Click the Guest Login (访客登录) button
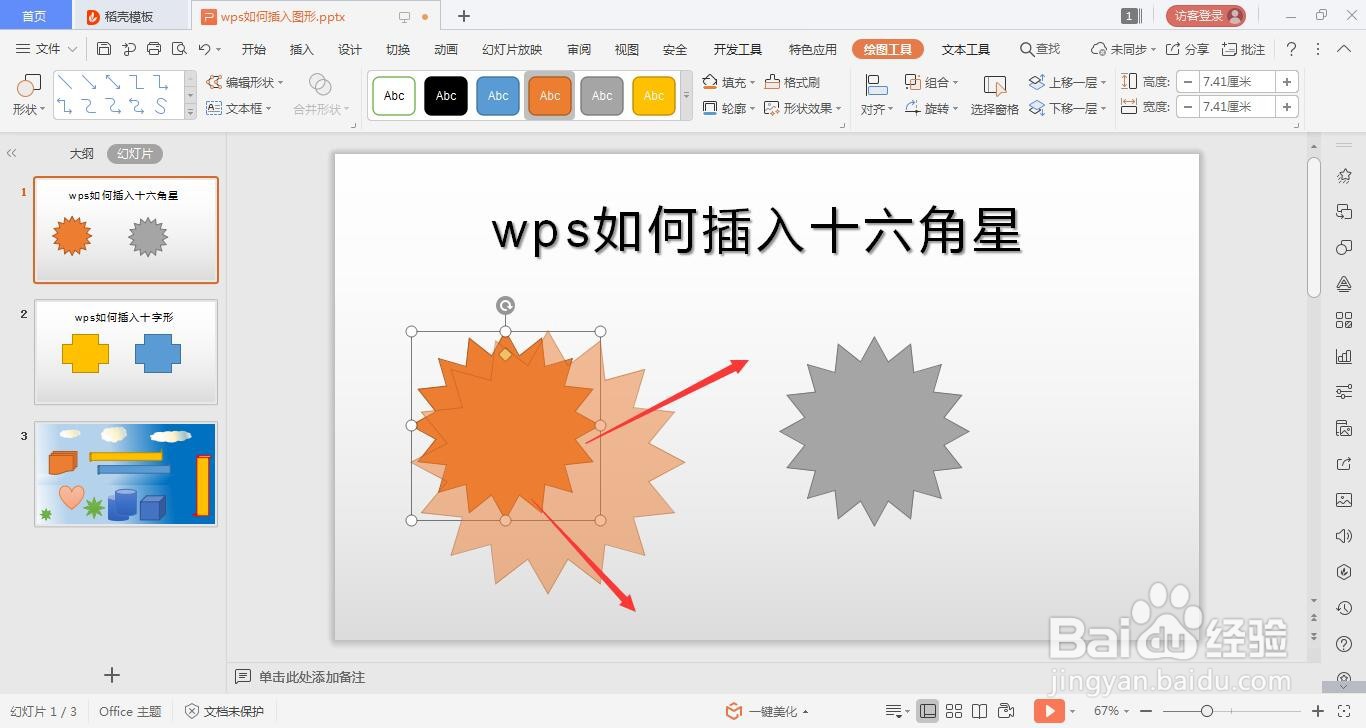Viewport: 1366px width, 728px height. point(1206,16)
